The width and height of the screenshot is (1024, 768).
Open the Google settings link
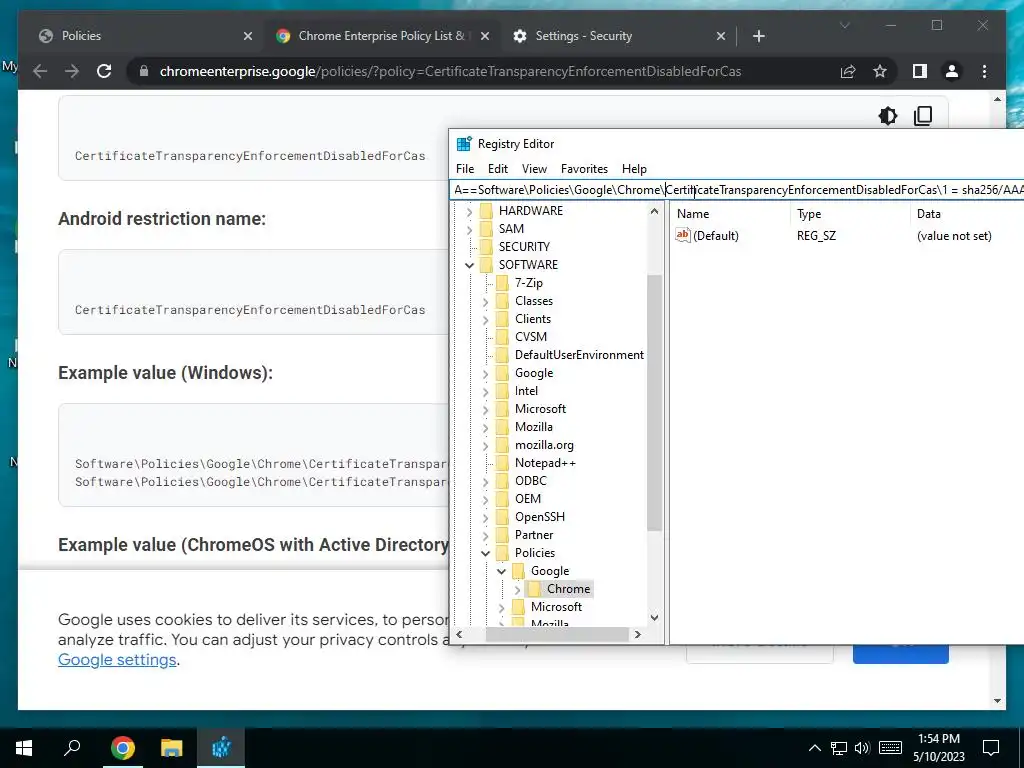(x=117, y=660)
